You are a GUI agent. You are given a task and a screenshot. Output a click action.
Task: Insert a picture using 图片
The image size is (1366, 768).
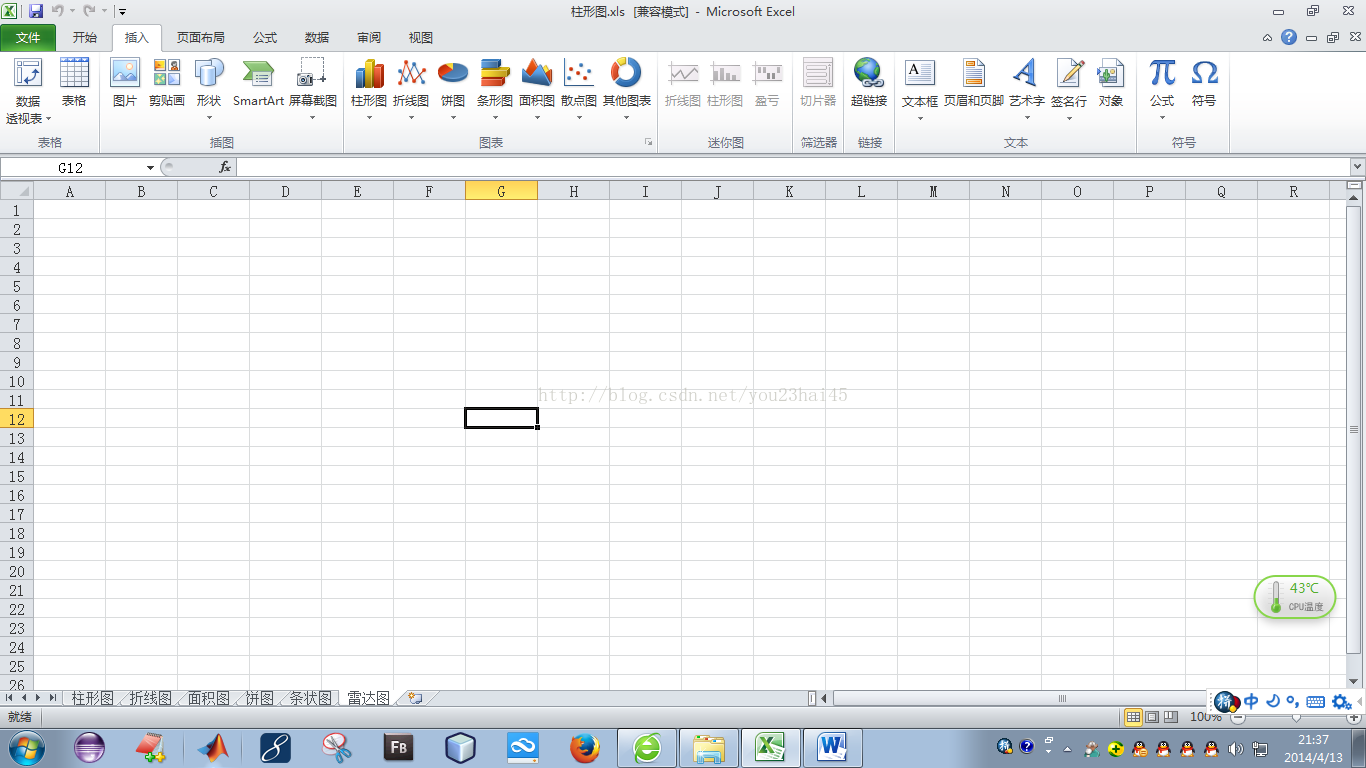tap(125, 83)
